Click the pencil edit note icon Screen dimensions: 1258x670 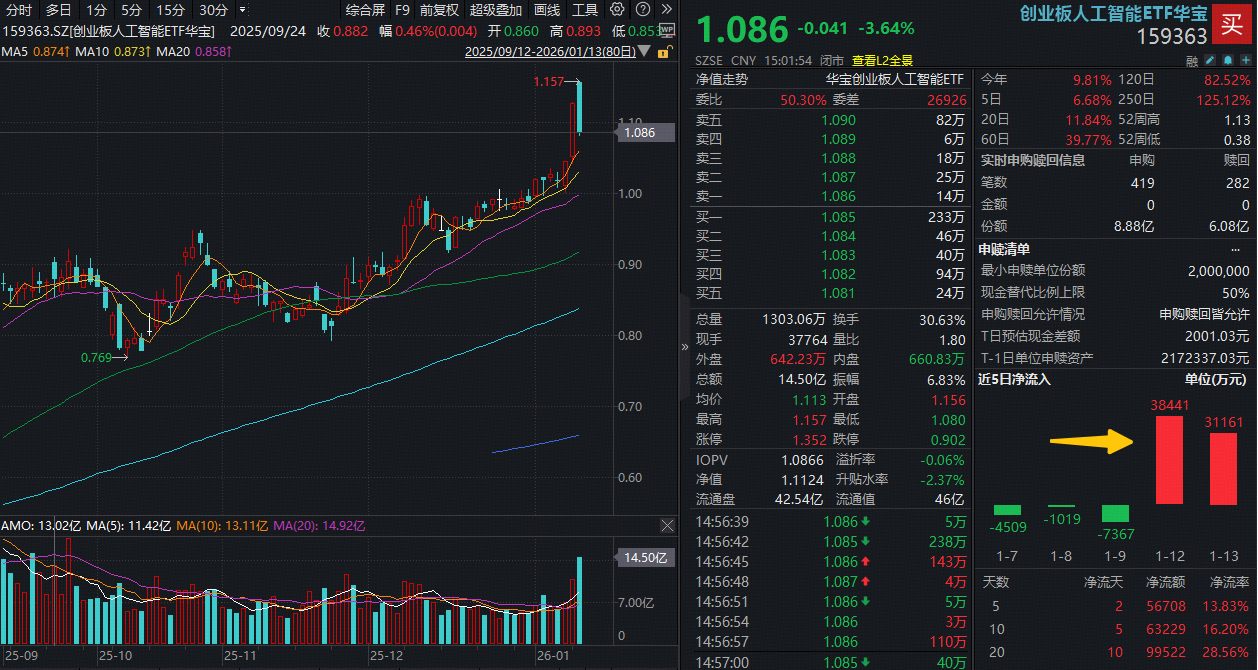coord(1210,60)
